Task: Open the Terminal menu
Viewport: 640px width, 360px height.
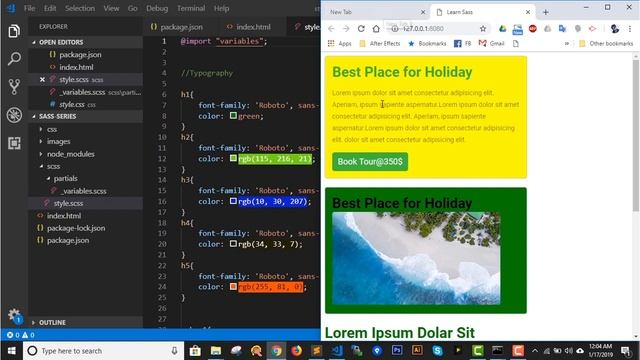Action: point(191,8)
